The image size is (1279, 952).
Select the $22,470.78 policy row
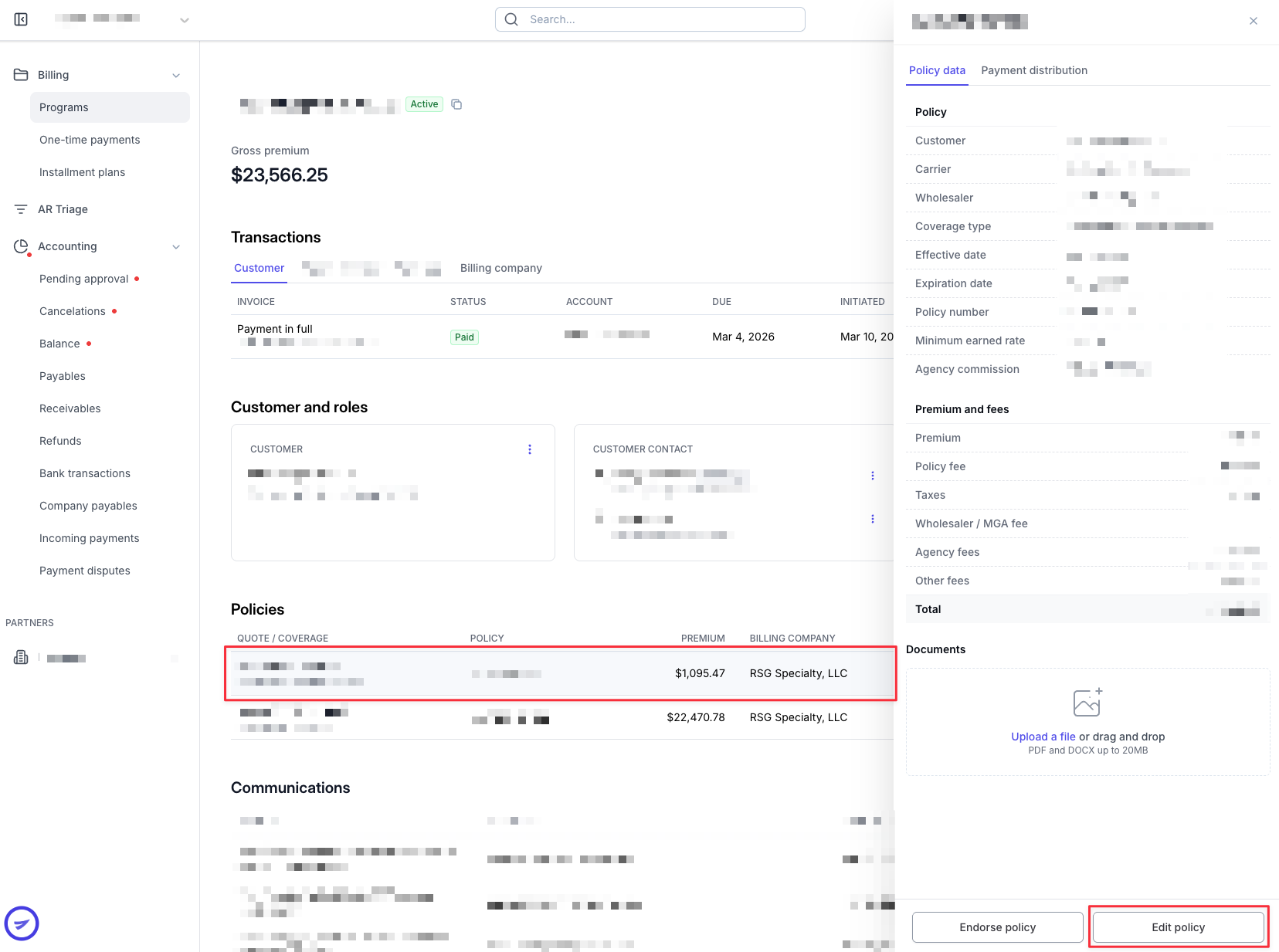coord(562,717)
